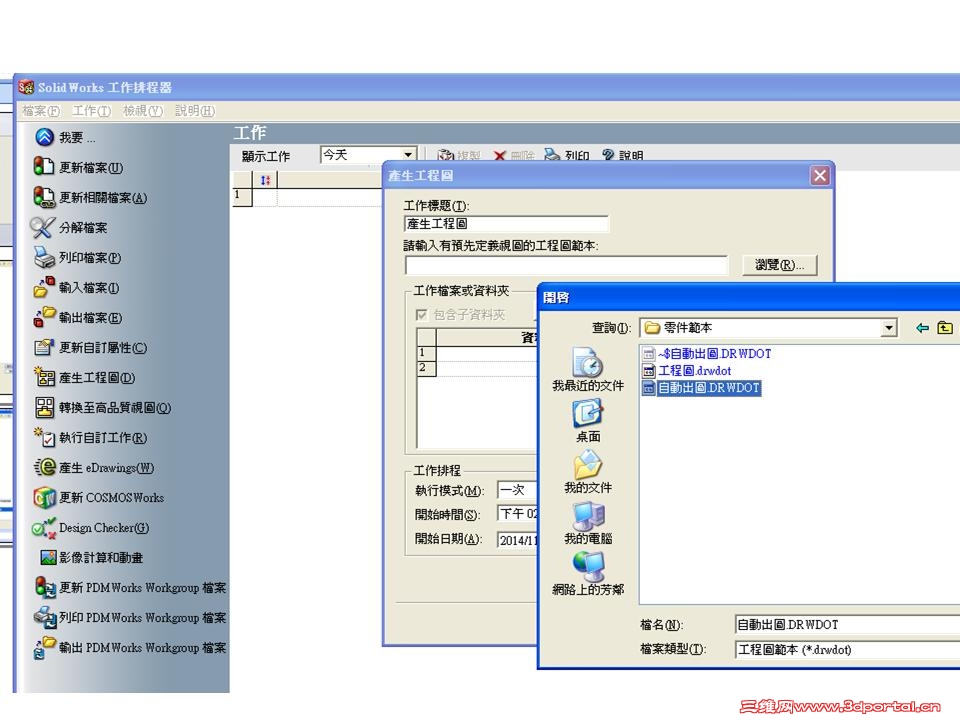Click the 我要... collapse icon in sidebar
The image size is (960, 720).
[44, 137]
